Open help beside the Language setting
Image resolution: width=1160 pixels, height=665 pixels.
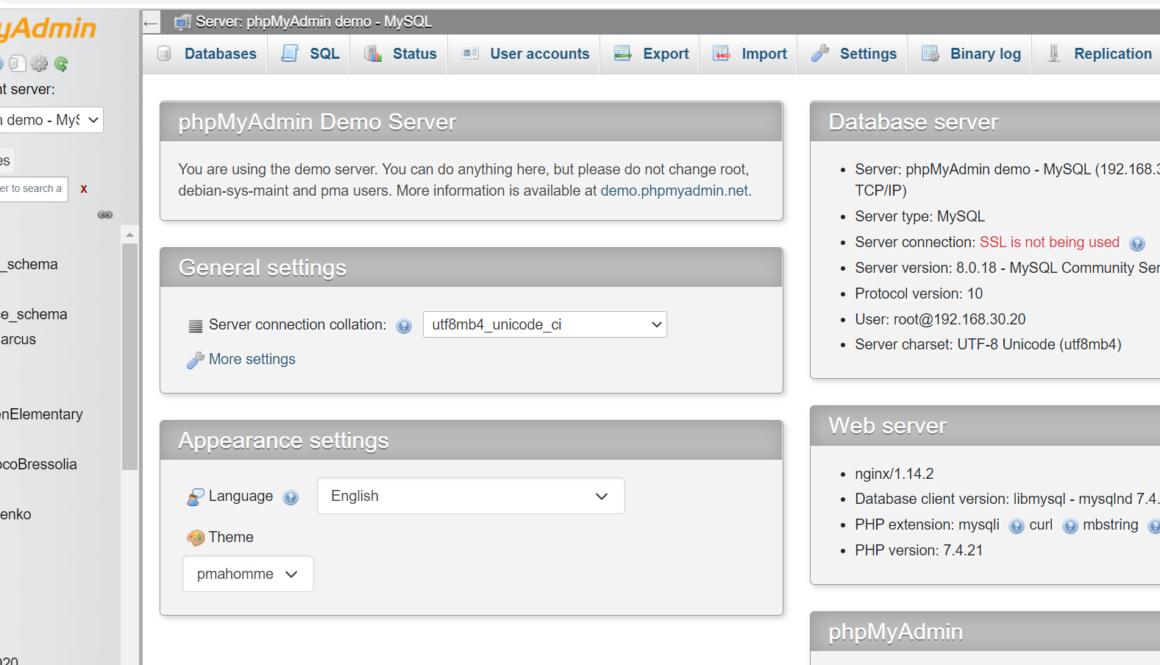[x=290, y=496]
